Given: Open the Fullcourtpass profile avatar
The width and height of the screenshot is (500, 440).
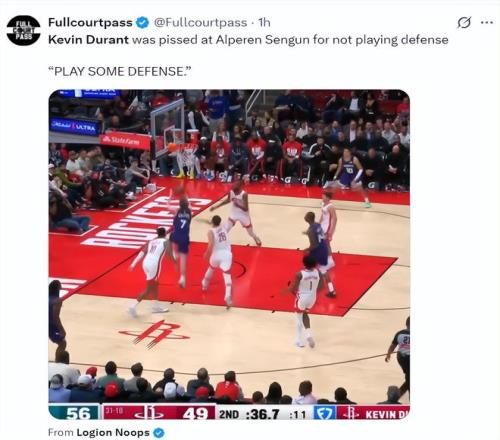Looking at the screenshot, I should pos(23,30).
